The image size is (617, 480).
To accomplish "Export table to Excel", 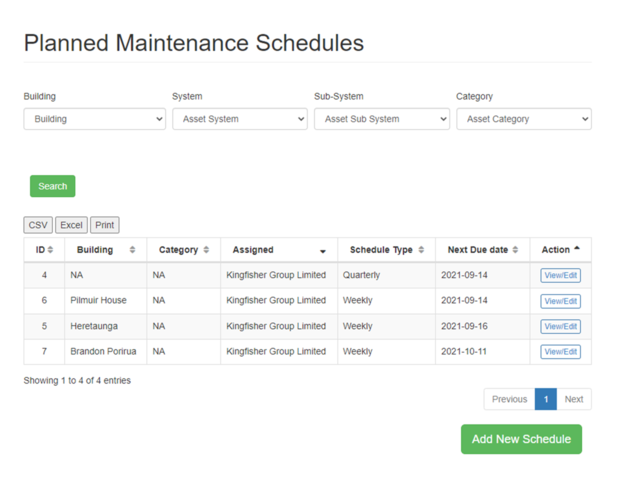I will point(71,225).
